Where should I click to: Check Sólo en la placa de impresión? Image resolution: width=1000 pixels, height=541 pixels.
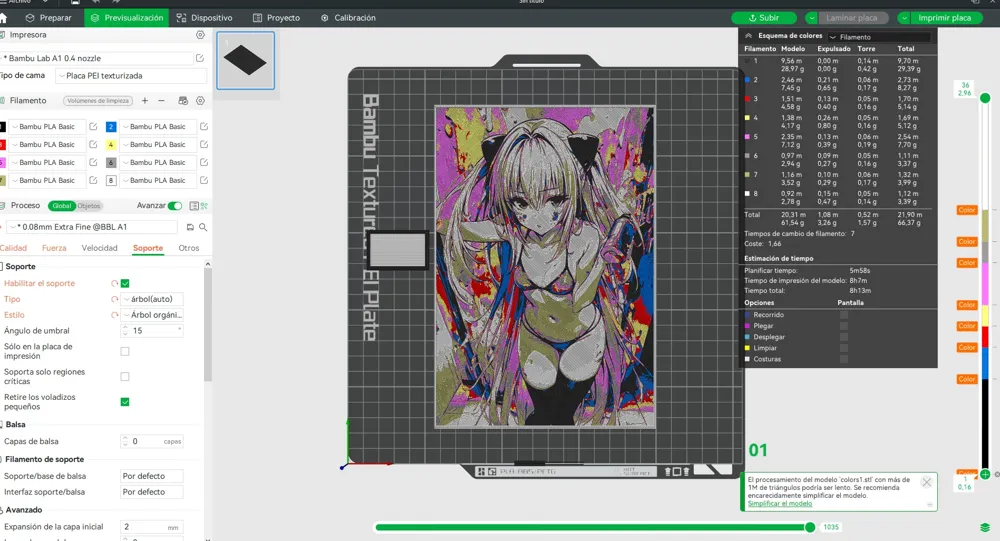click(x=125, y=352)
